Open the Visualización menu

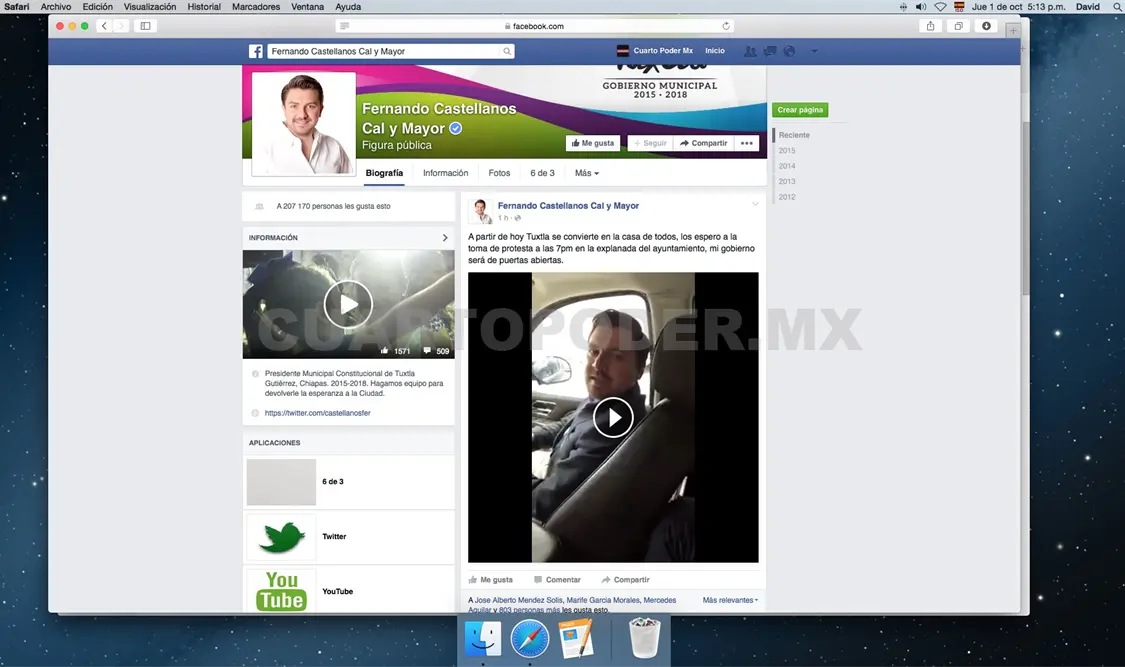150,6
